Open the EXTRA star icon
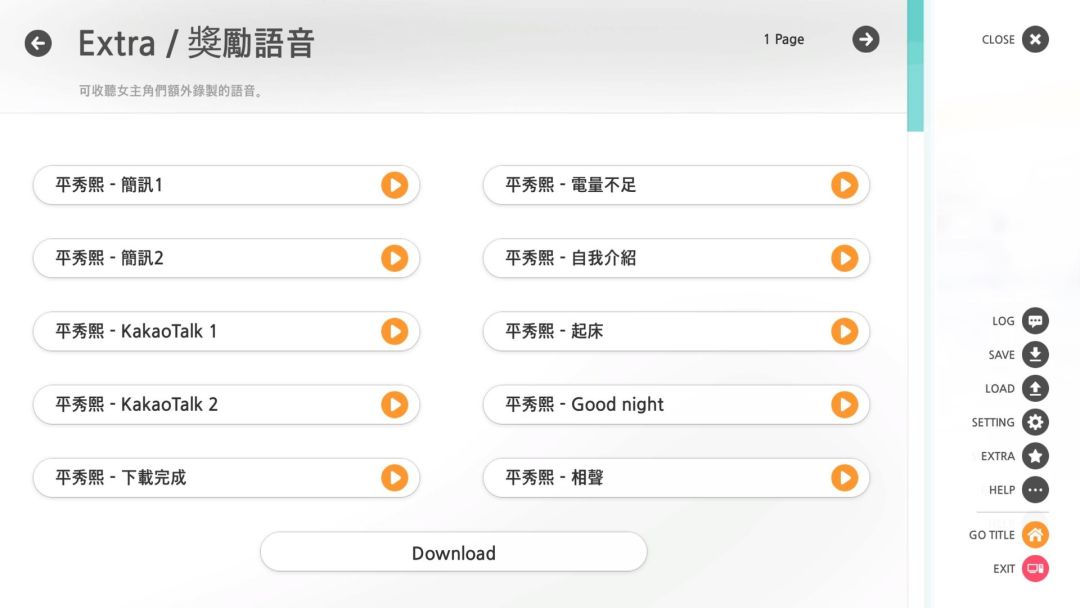The width and height of the screenshot is (1080, 608). click(x=1035, y=456)
